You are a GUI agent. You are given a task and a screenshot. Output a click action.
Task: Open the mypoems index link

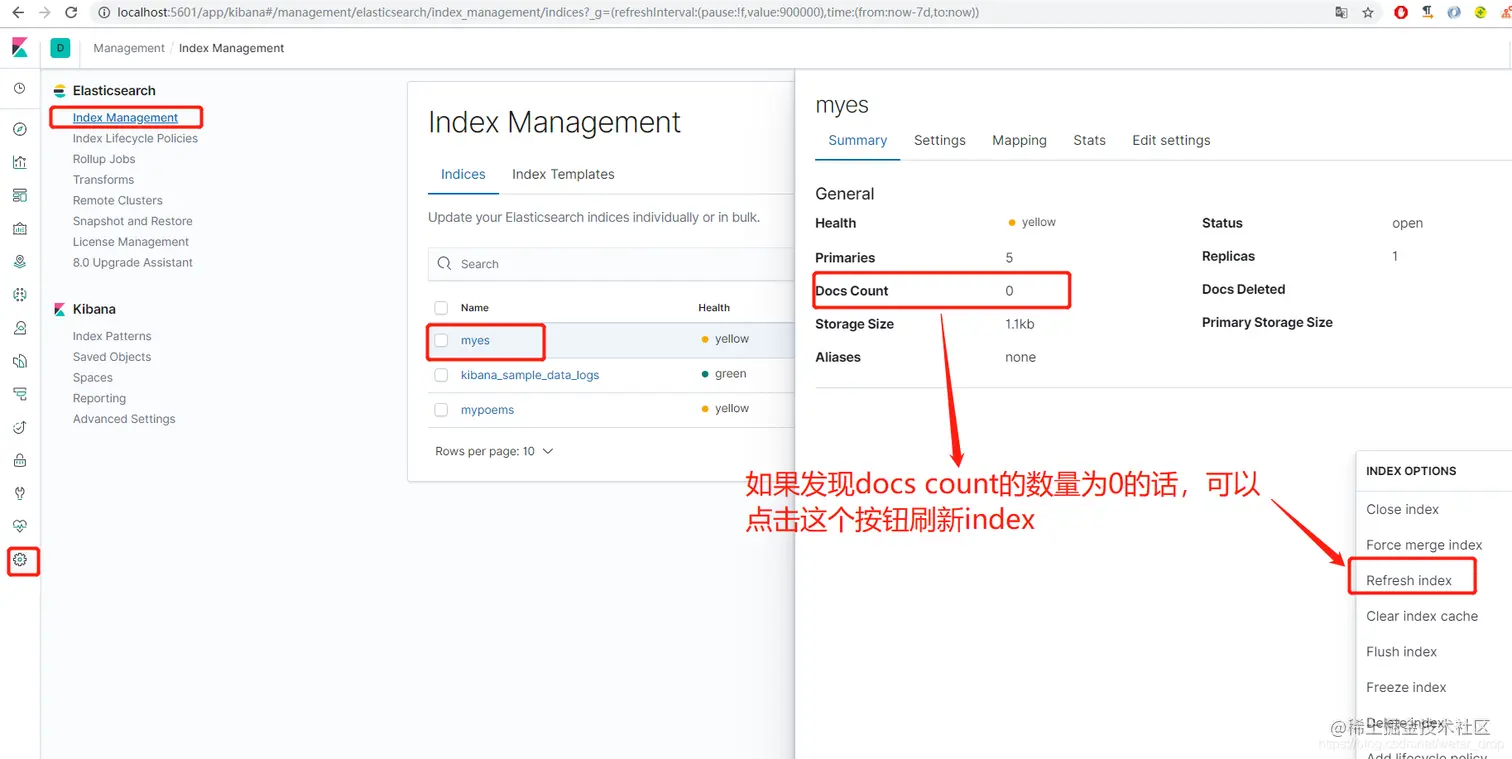pyautogui.click(x=487, y=410)
